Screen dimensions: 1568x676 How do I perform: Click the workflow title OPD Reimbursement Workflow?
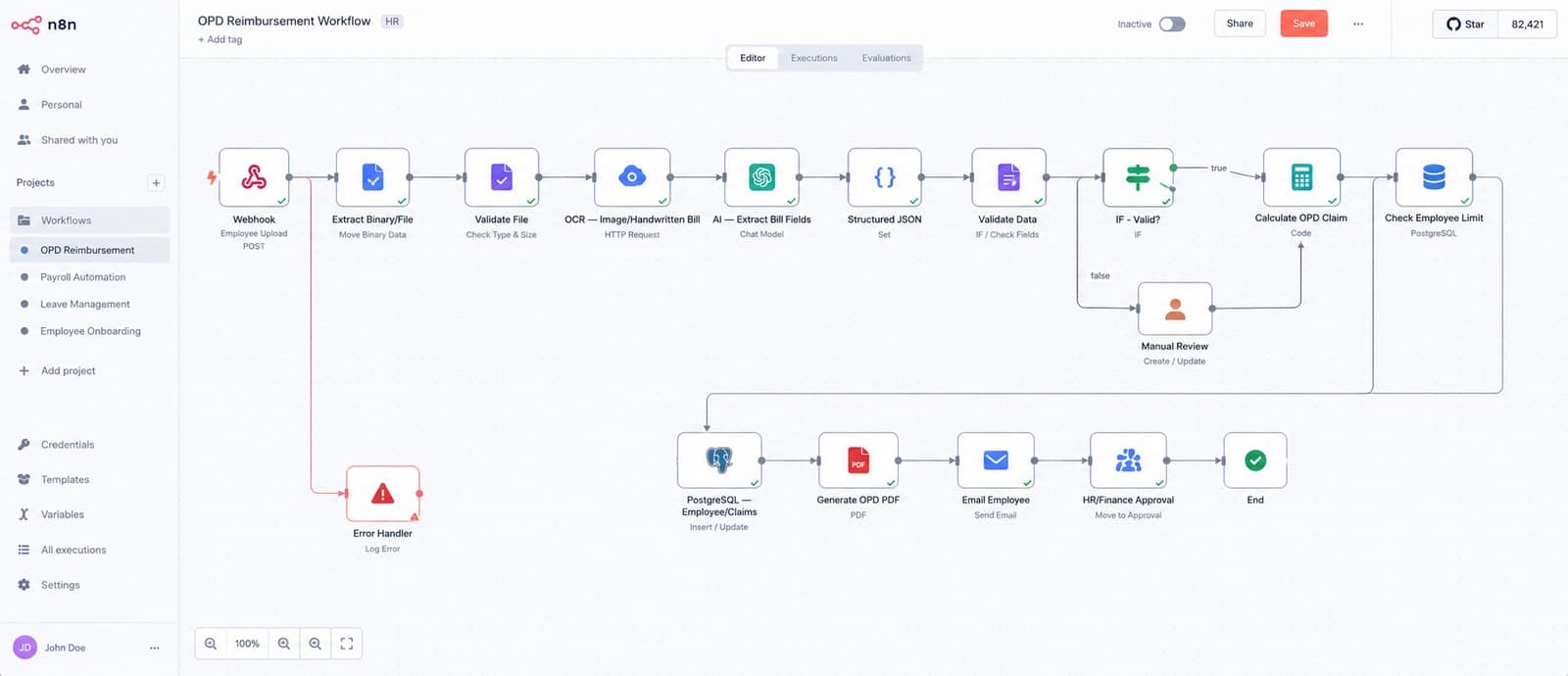[x=284, y=21]
